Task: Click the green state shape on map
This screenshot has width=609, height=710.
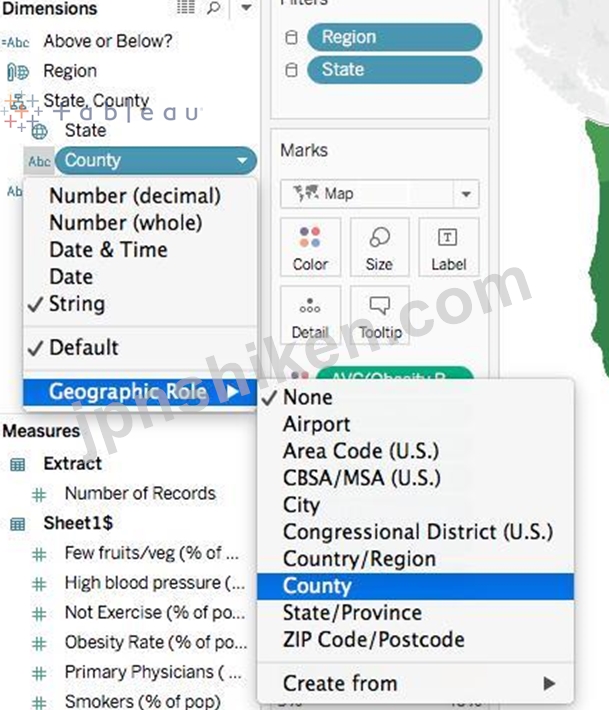Action: click(599, 254)
